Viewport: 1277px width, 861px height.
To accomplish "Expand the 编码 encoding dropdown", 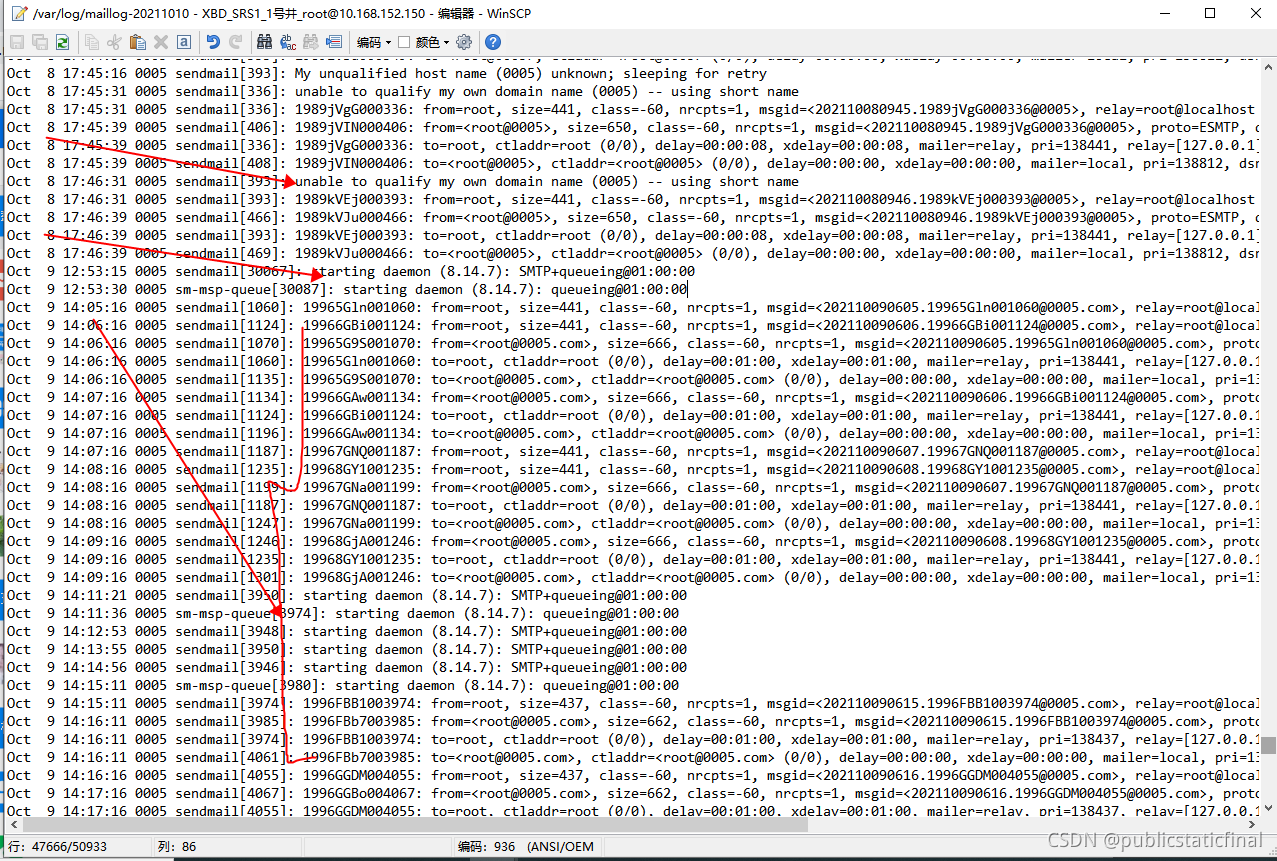I will tap(374, 42).
